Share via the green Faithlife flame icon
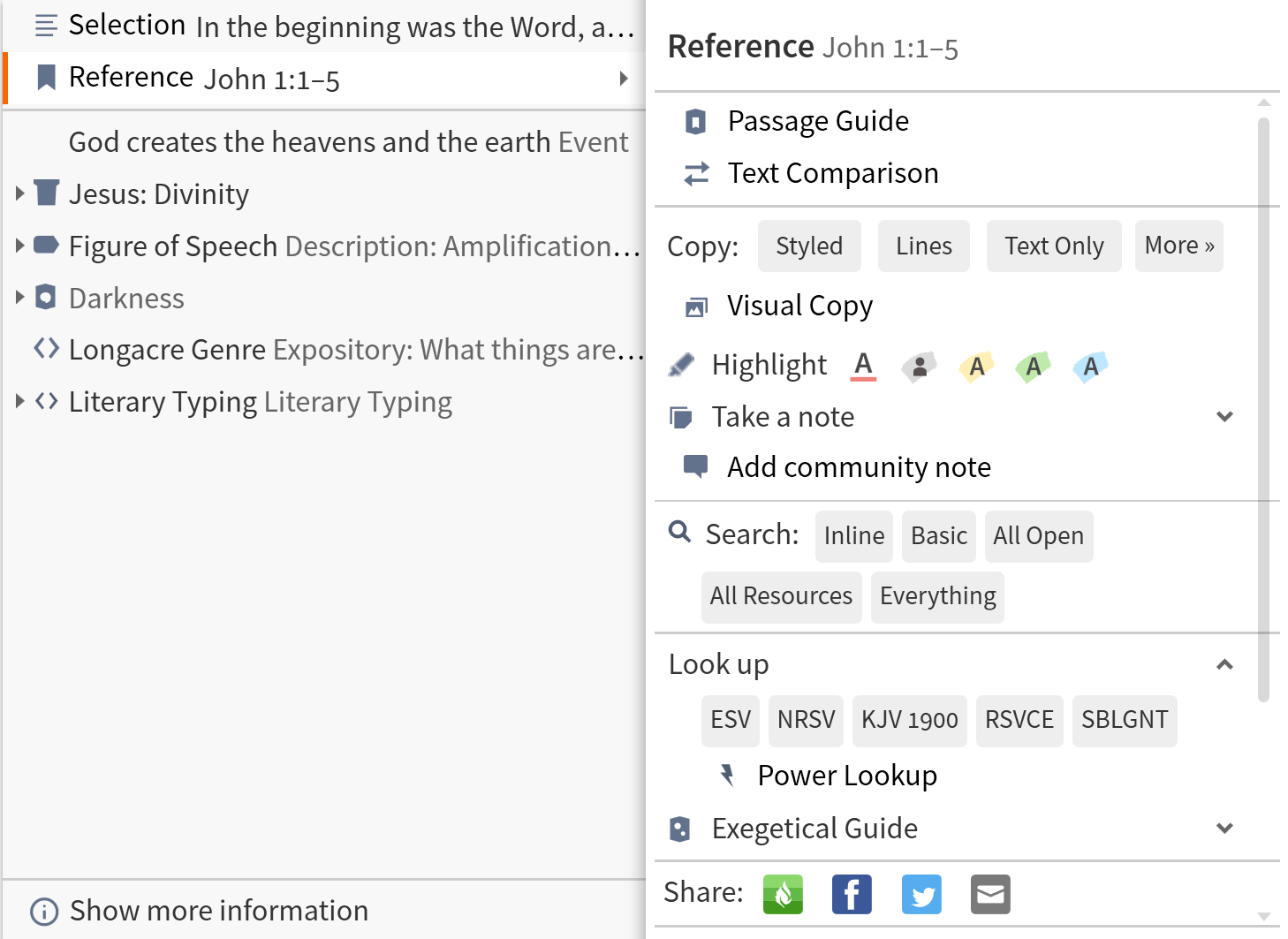This screenshot has height=939, width=1288. tap(783, 894)
